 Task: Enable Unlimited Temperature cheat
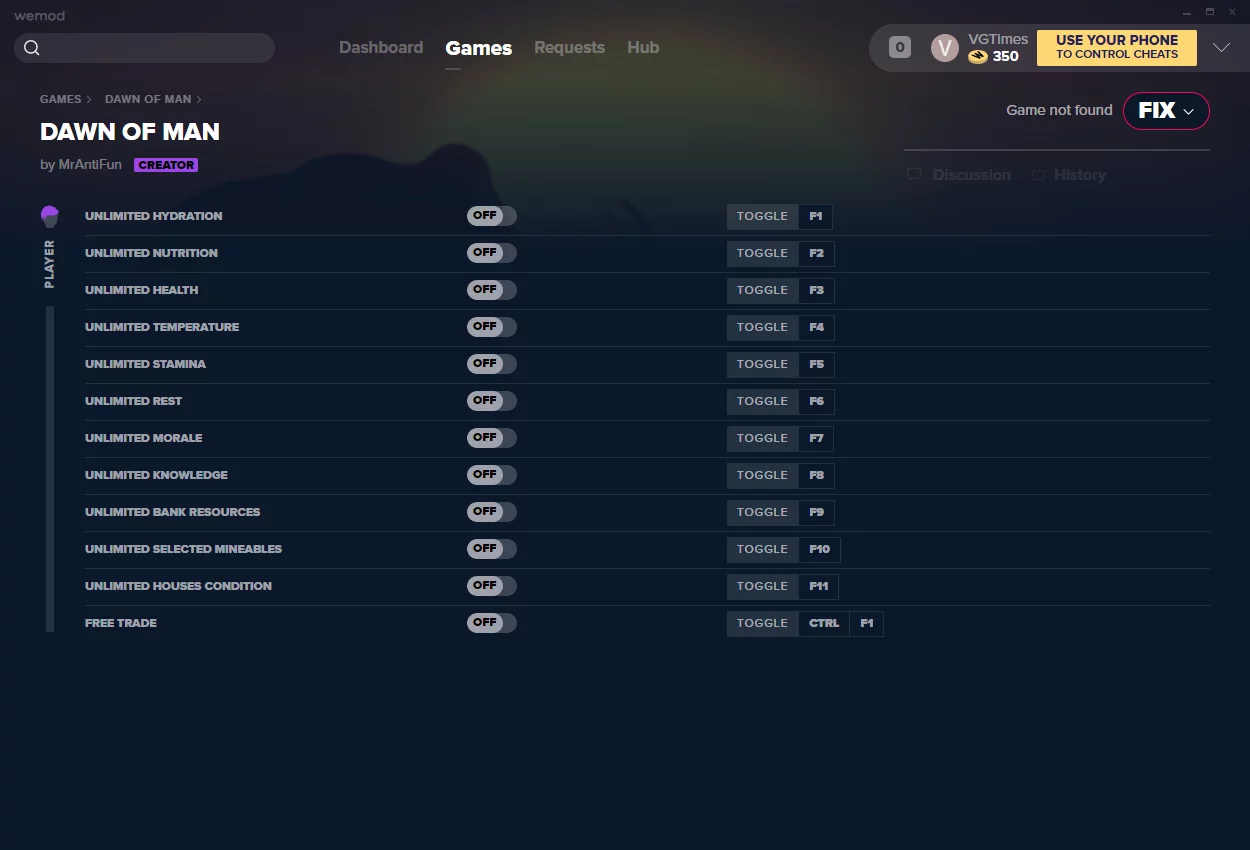[492, 327]
